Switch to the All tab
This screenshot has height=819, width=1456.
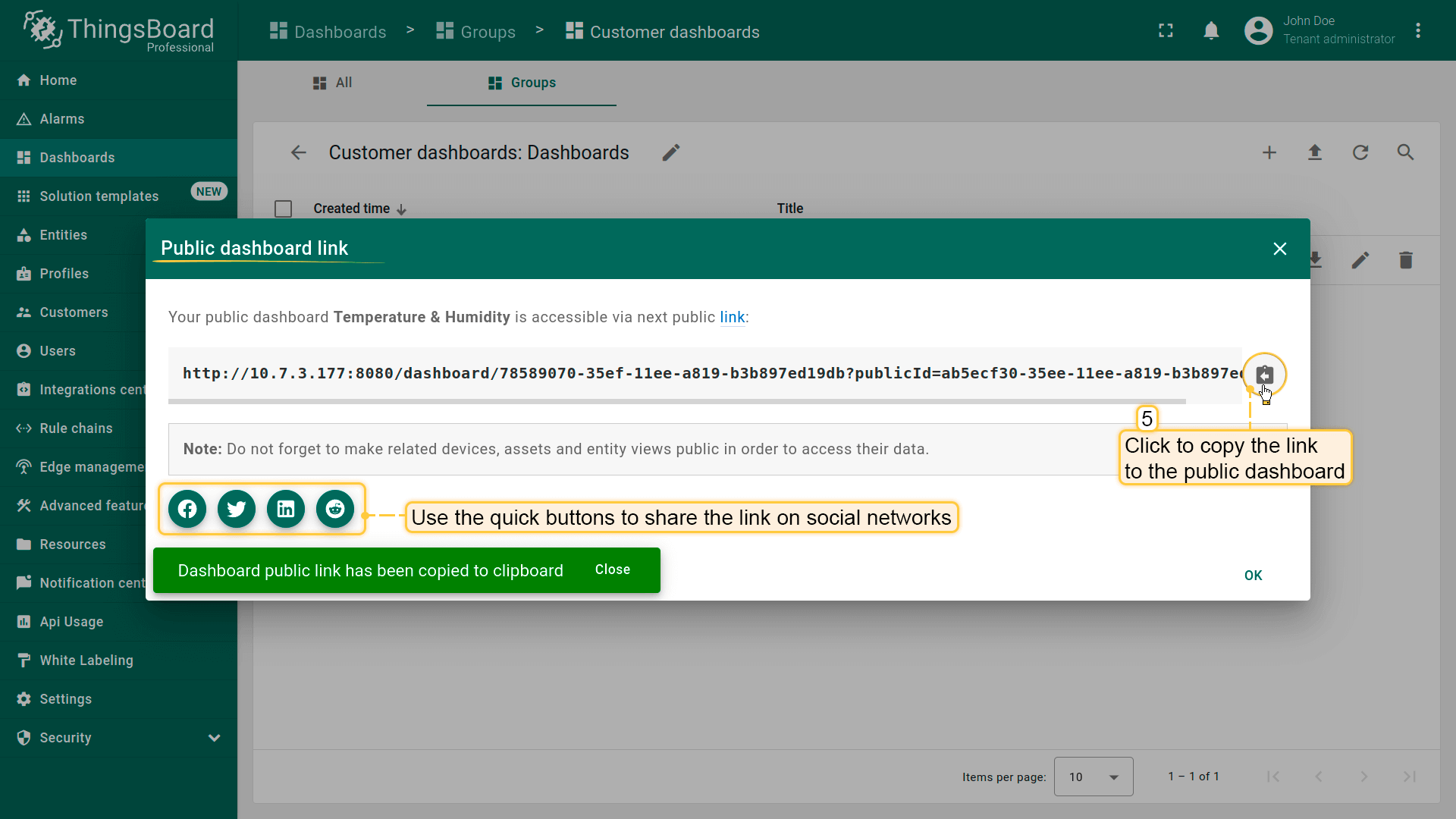(x=333, y=83)
